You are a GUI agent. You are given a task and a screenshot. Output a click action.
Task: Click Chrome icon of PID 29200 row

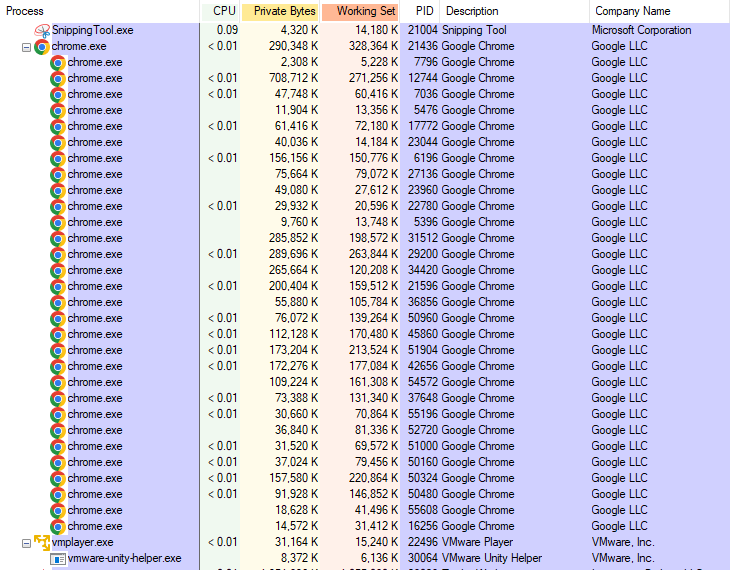[58, 254]
